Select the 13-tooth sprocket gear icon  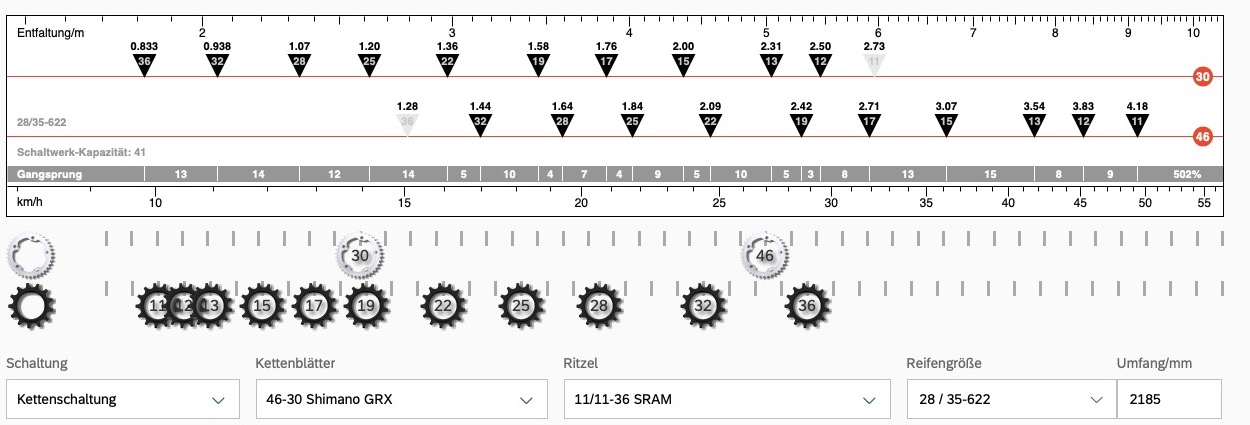[209, 306]
